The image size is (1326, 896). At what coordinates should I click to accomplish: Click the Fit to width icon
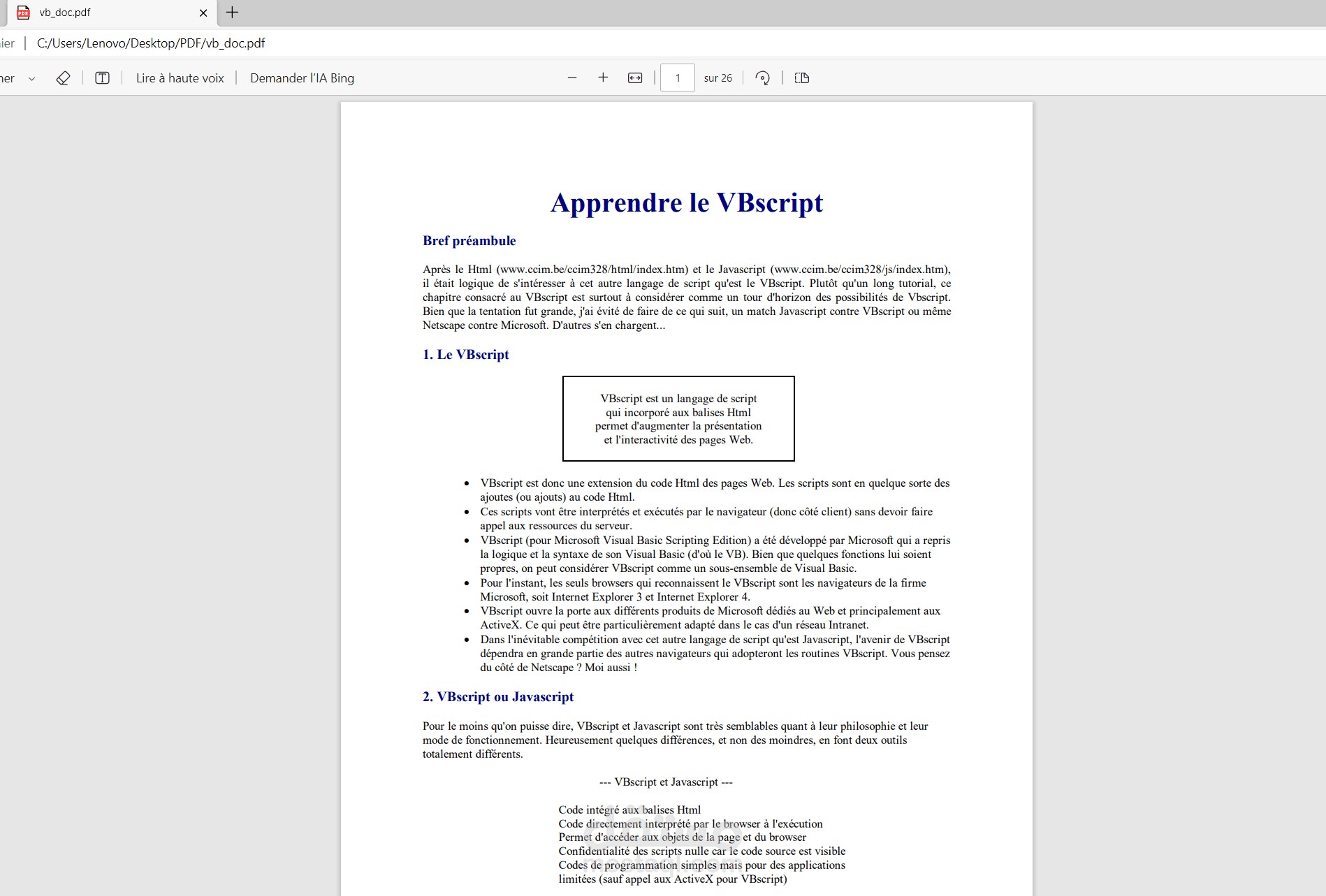click(635, 78)
